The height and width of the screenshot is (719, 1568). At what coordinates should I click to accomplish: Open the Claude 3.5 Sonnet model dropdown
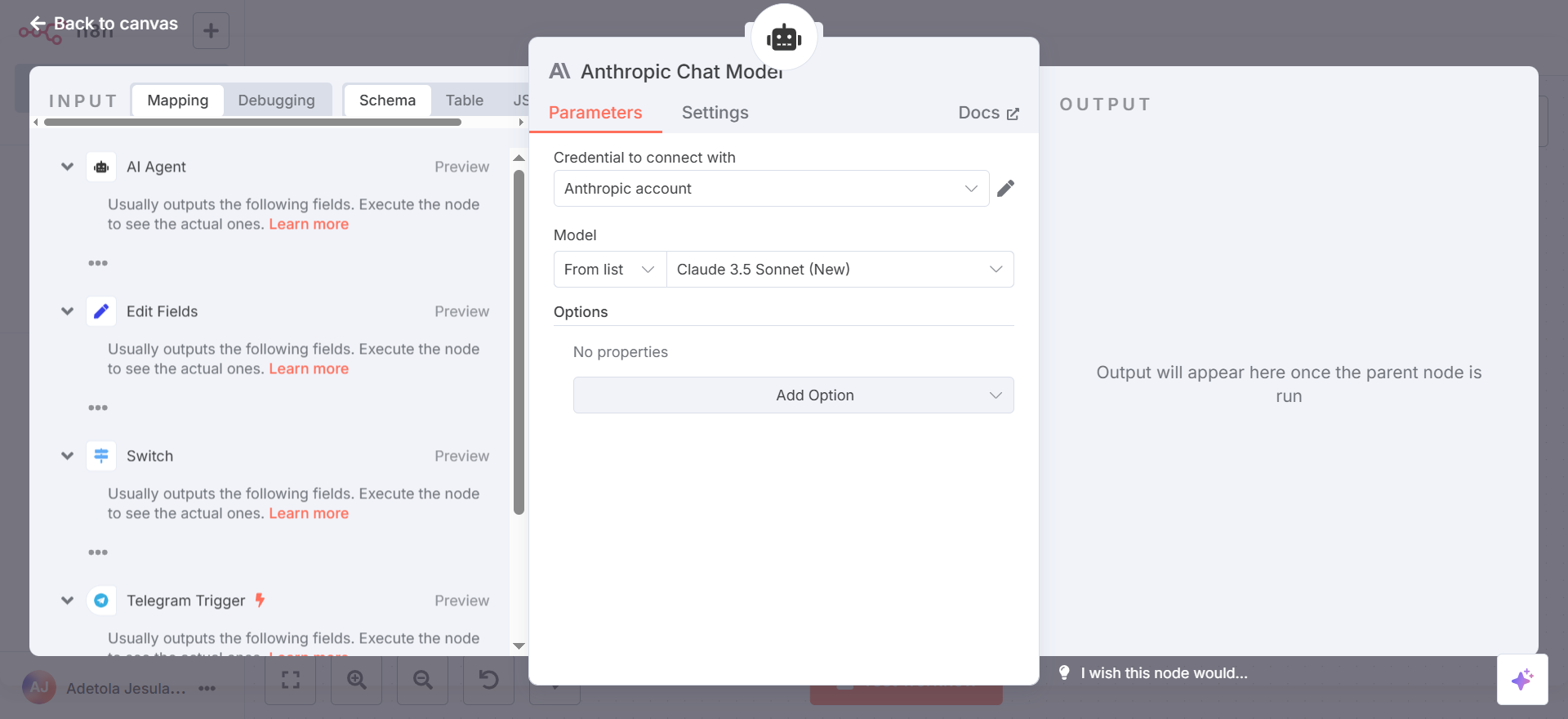pos(840,270)
